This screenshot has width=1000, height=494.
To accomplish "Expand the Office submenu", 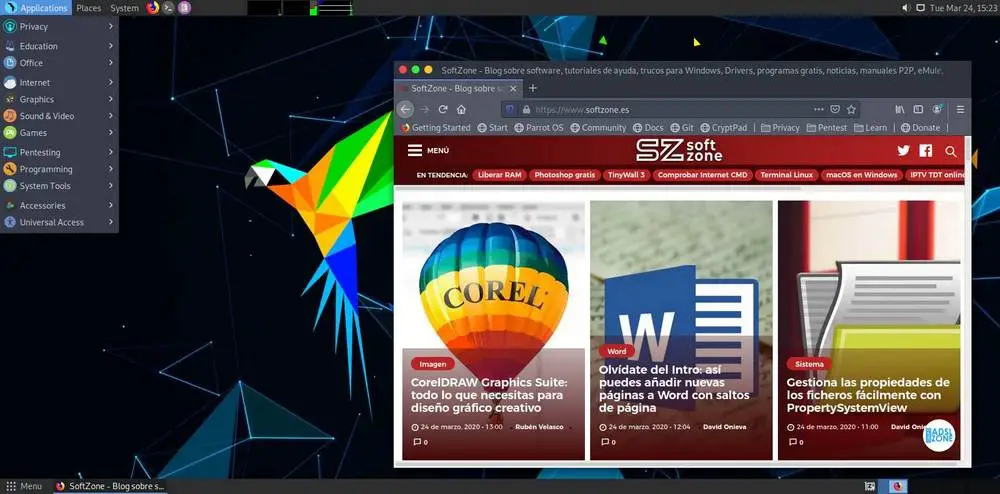I will 59,63.
